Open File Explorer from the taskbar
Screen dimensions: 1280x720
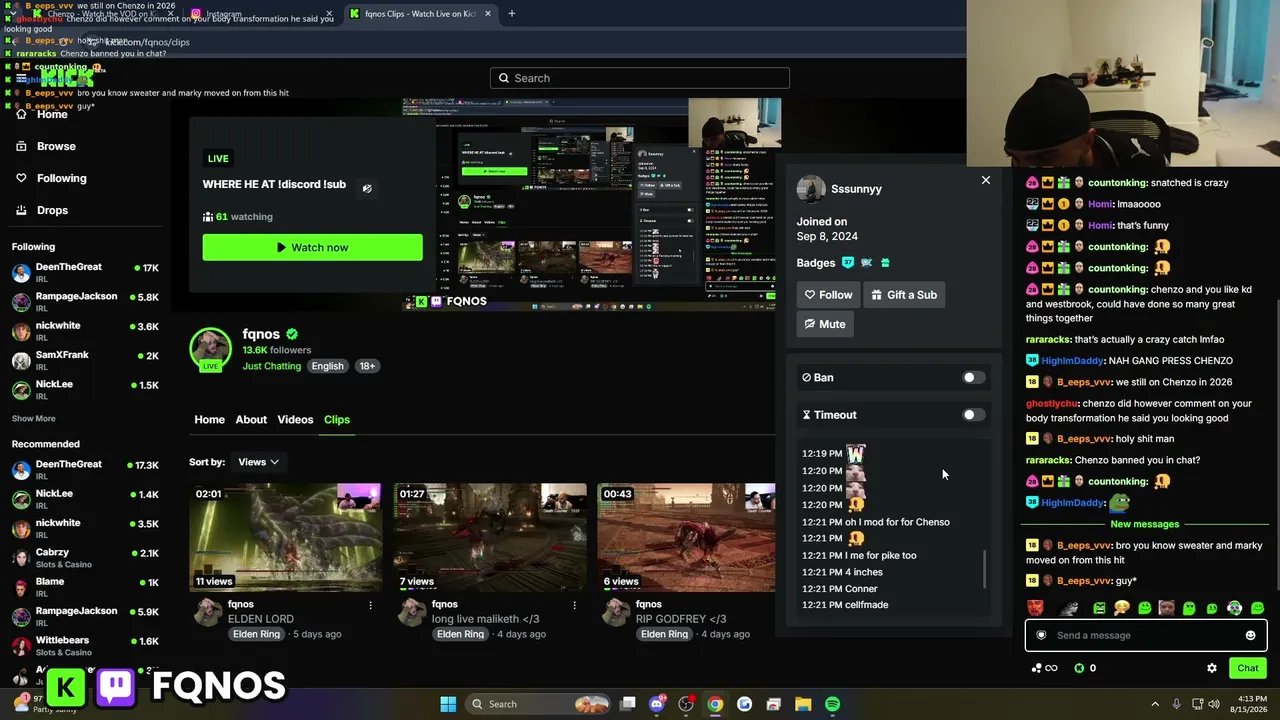coord(803,704)
